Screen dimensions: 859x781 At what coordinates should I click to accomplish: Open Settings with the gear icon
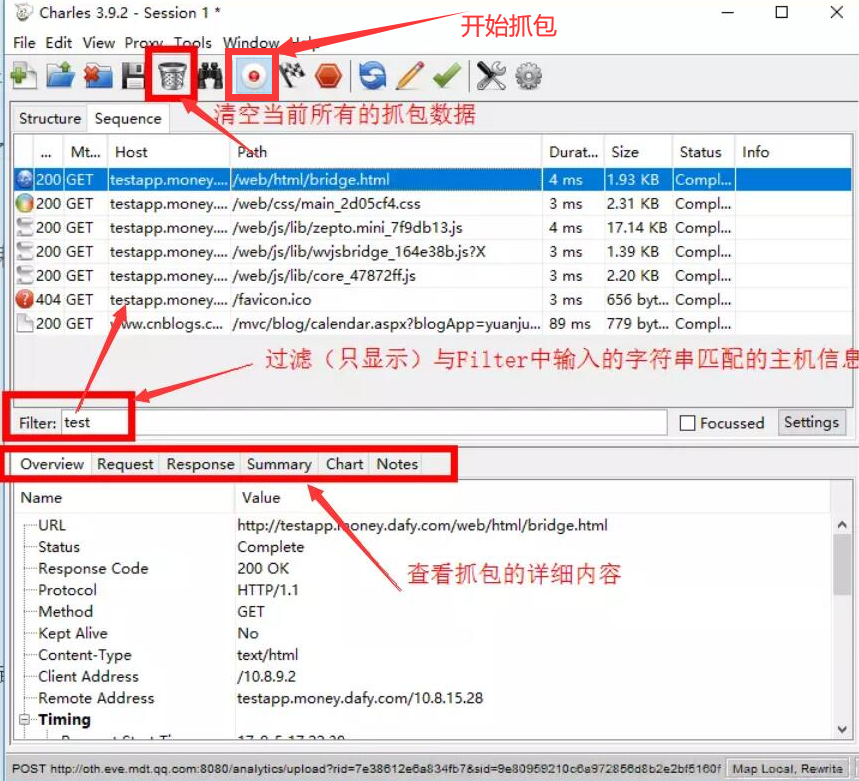pos(528,76)
